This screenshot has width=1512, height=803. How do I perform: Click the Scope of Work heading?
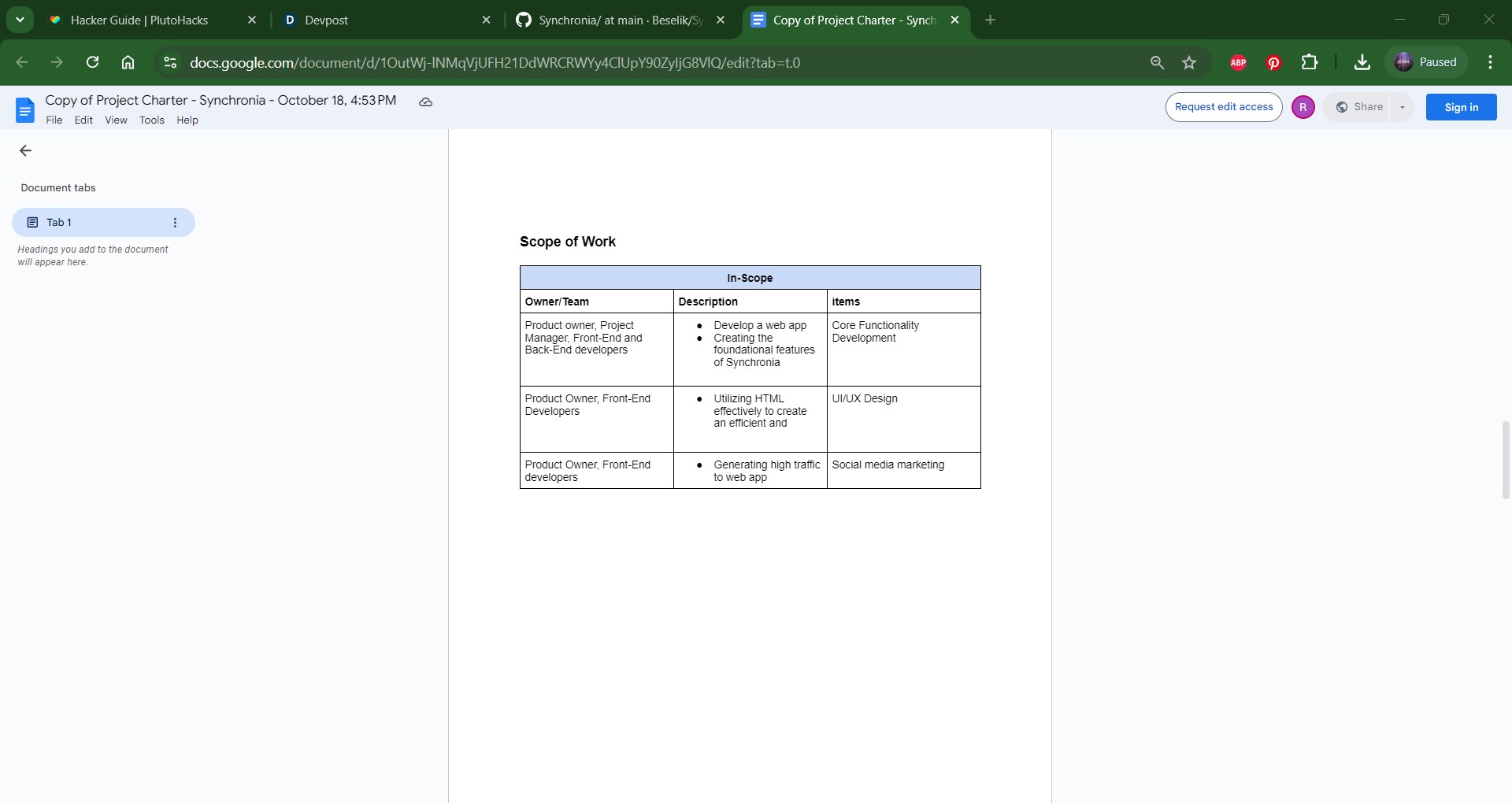[x=568, y=242]
